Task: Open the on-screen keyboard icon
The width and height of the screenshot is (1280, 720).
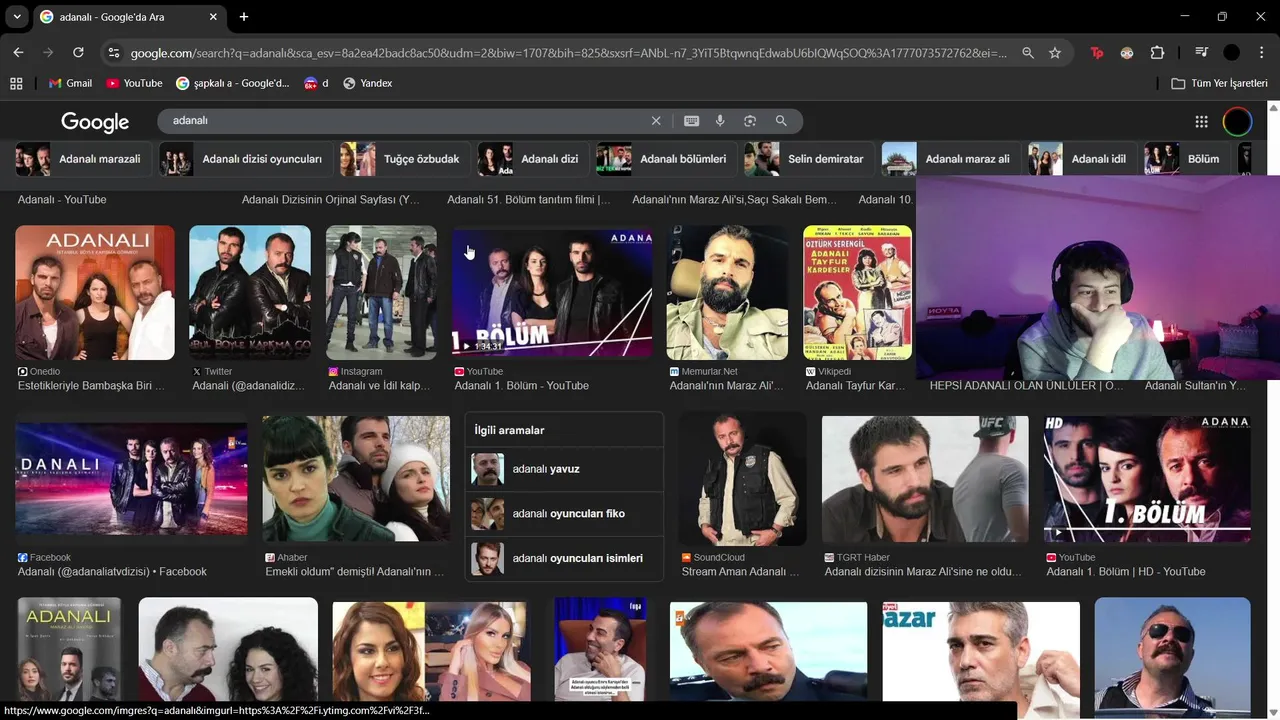Action: 691,121
